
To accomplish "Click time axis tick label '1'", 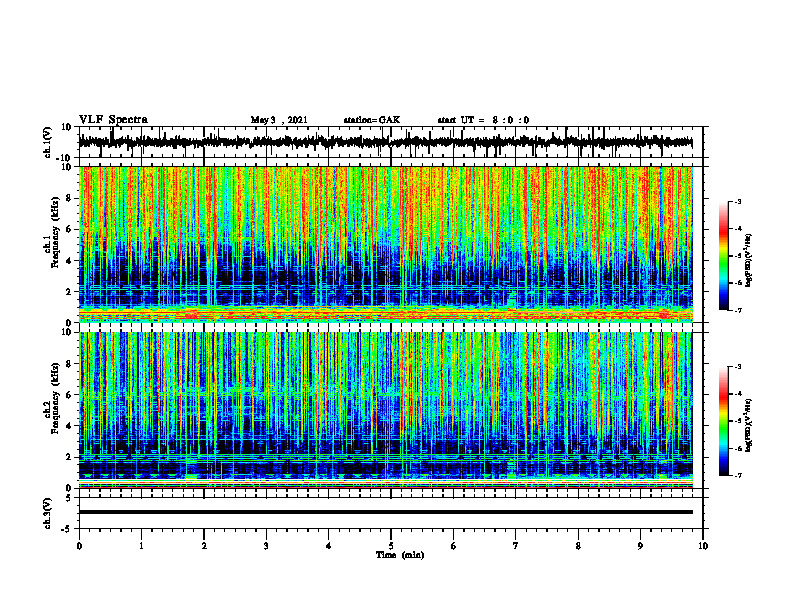I will pos(141,546).
